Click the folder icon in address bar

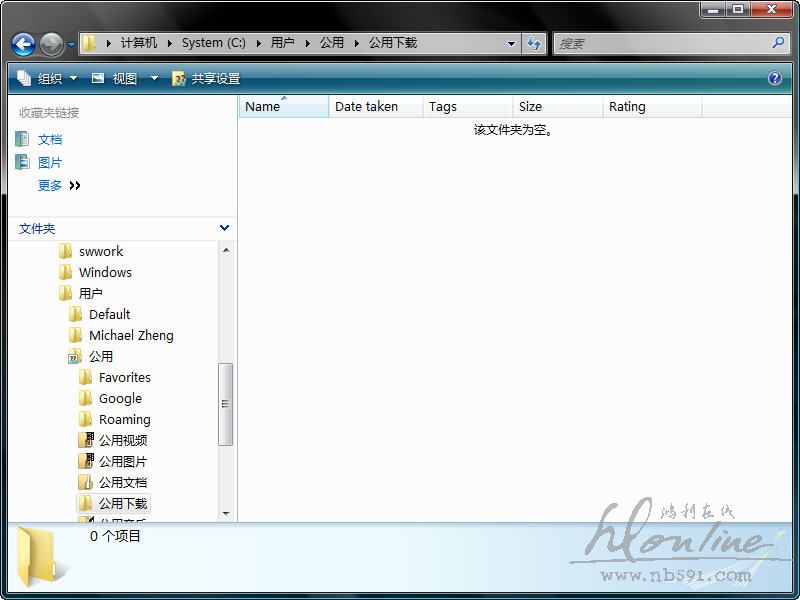89,43
